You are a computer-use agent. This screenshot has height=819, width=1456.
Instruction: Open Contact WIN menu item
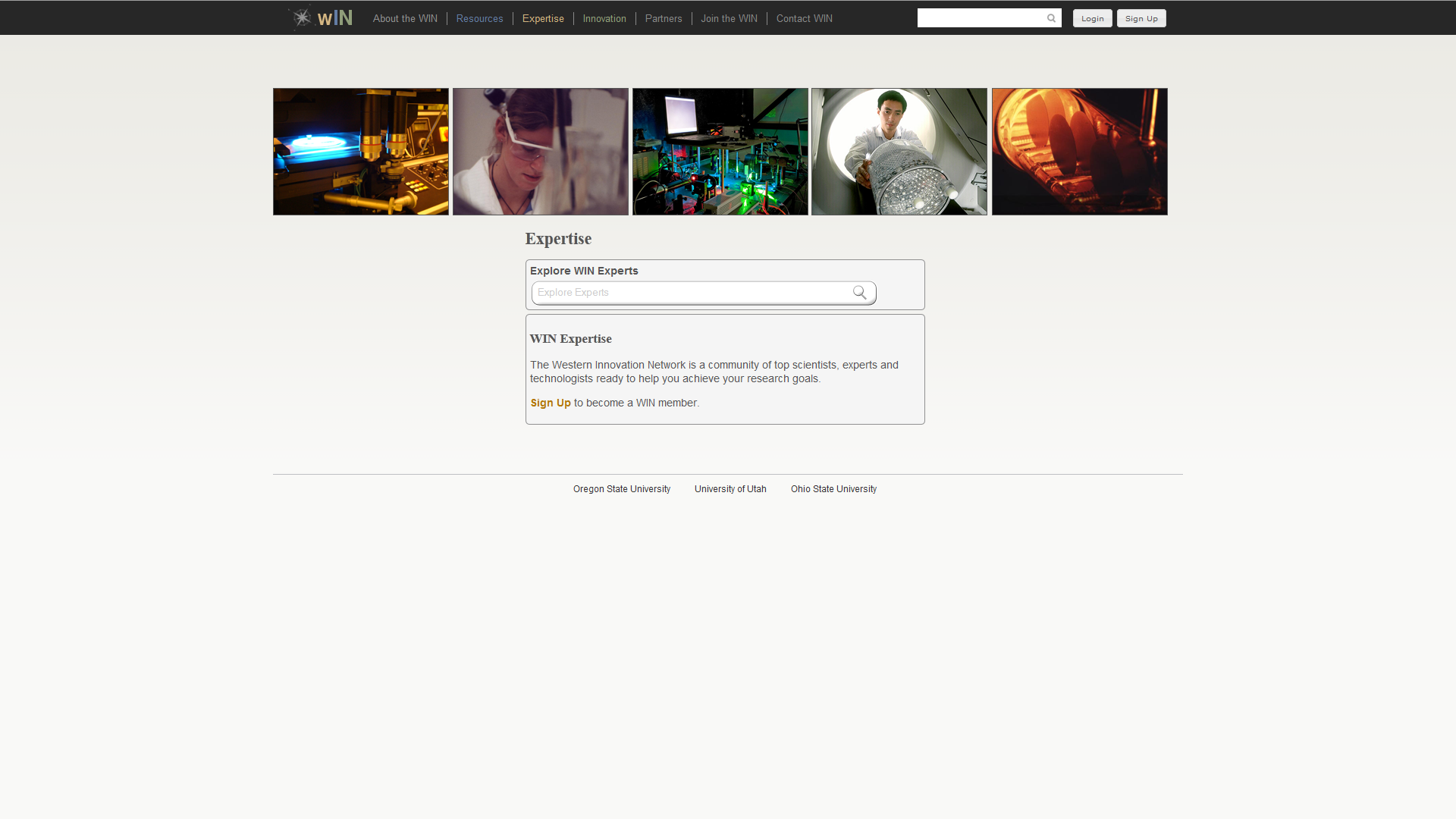pyautogui.click(x=804, y=18)
